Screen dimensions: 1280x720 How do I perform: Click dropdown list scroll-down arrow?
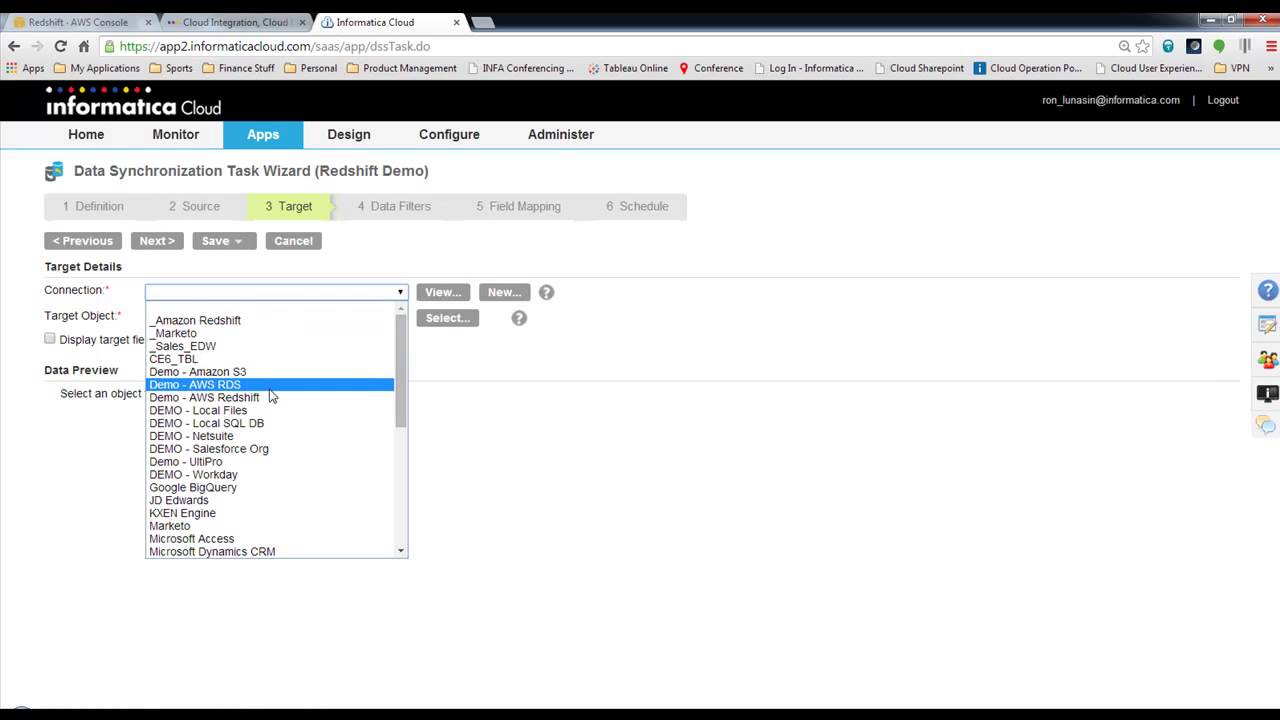click(401, 551)
